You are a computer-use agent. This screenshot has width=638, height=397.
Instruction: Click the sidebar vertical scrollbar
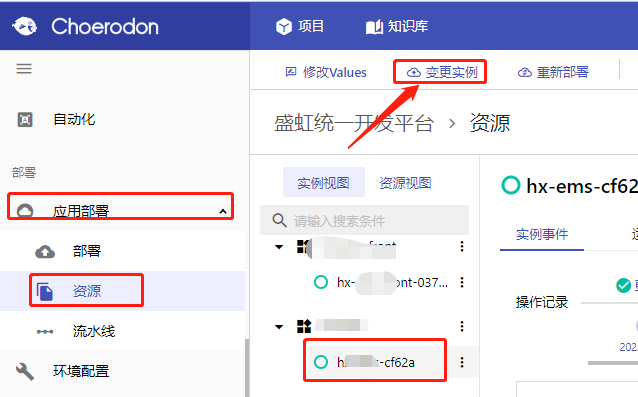tap(247, 368)
